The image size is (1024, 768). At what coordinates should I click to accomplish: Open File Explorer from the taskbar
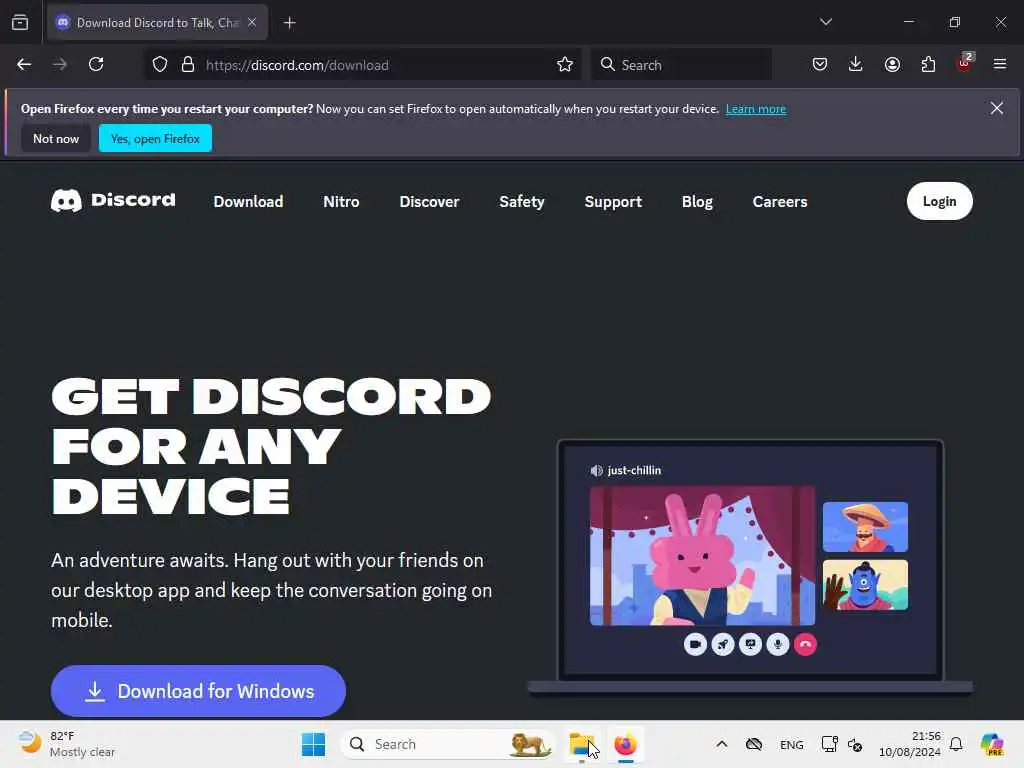(582, 744)
